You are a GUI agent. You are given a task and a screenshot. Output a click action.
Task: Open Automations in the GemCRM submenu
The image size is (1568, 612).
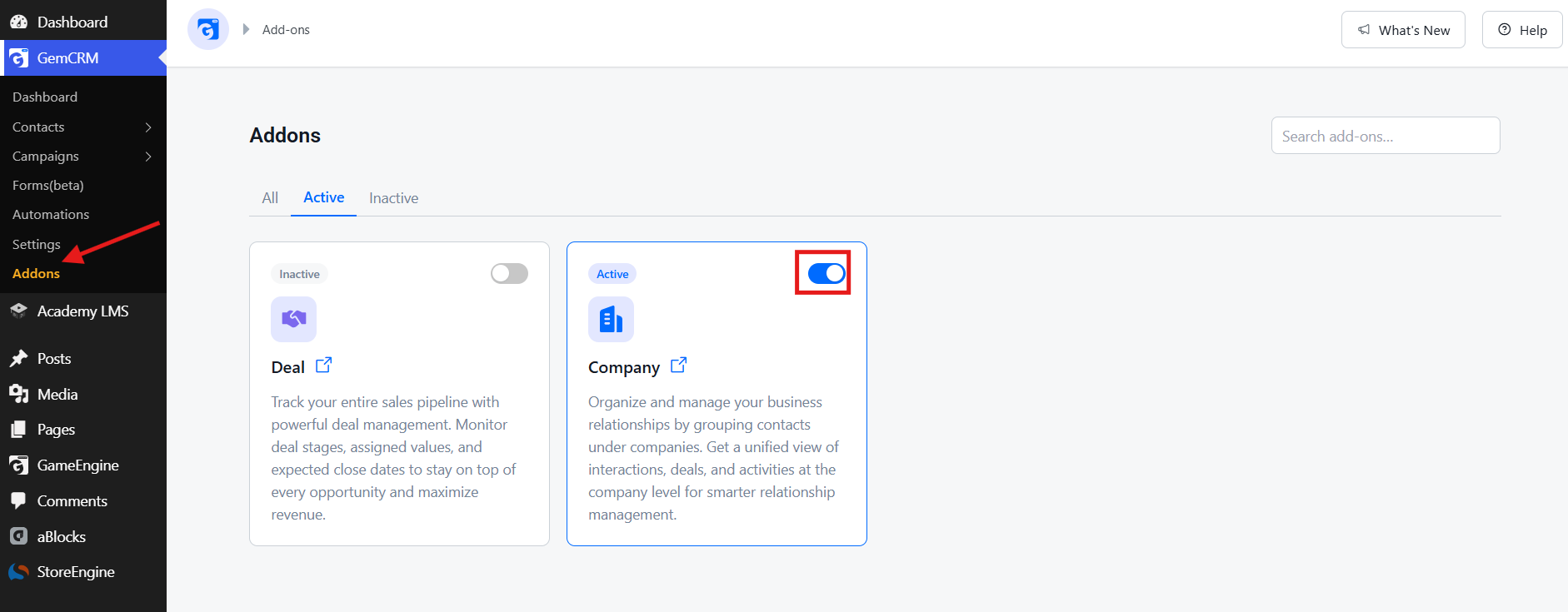(x=51, y=215)
